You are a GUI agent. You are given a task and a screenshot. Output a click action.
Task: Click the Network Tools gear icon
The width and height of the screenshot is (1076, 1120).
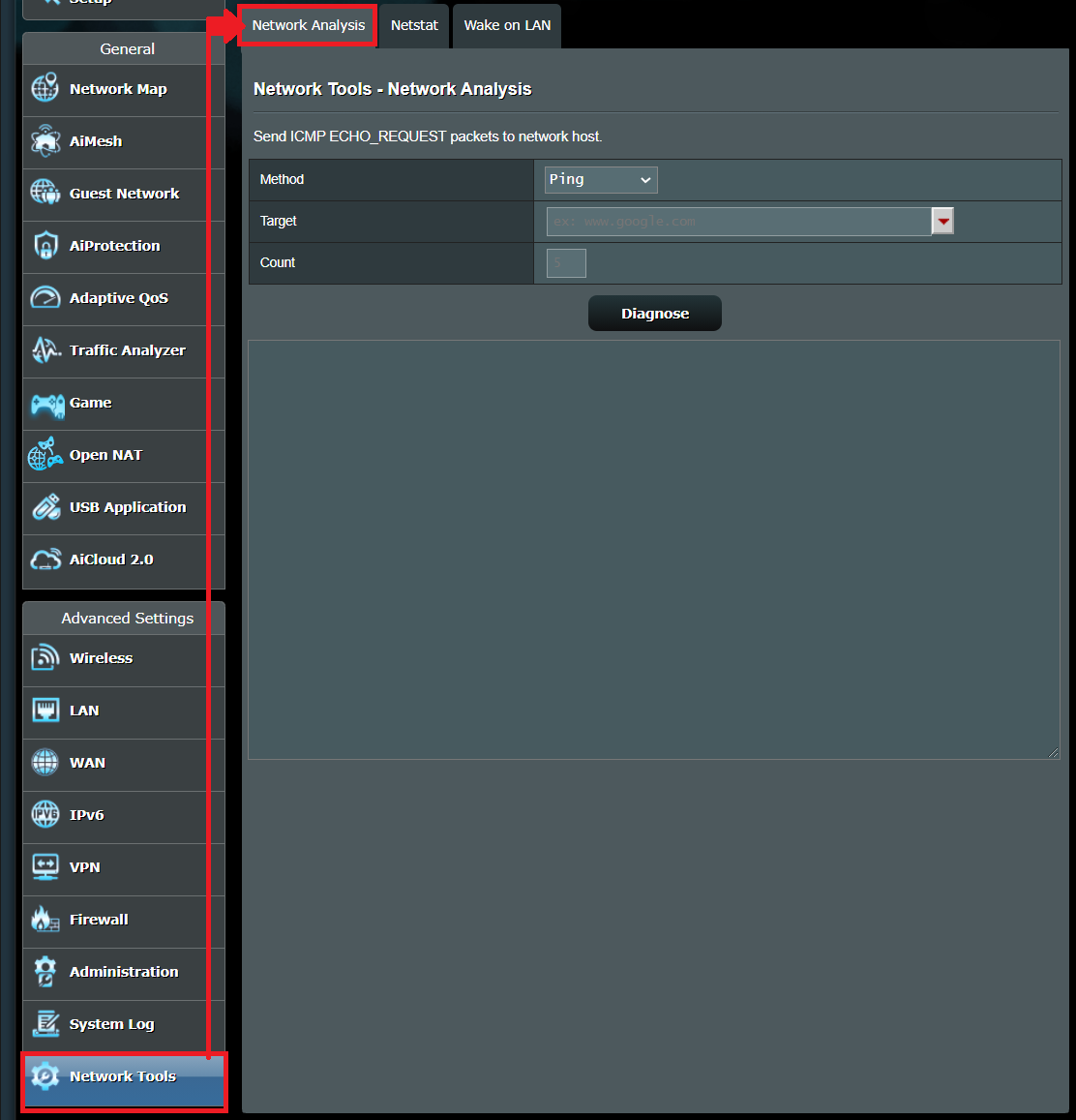[45, 1076]
